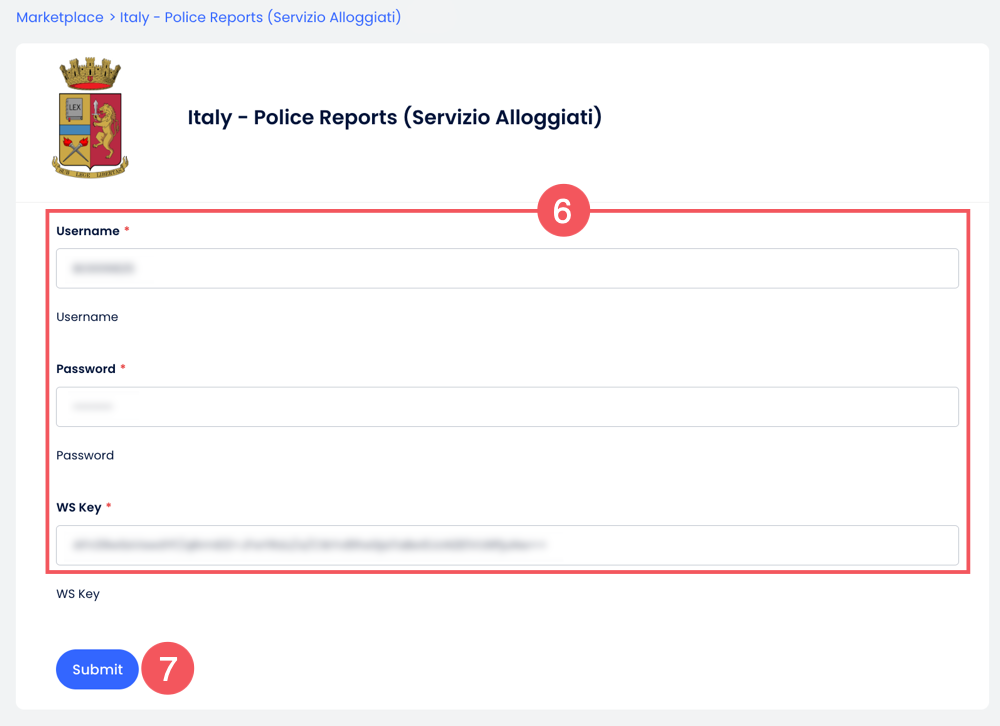
Task: Focus the Username input field
Action: click(x=507, y=269)
